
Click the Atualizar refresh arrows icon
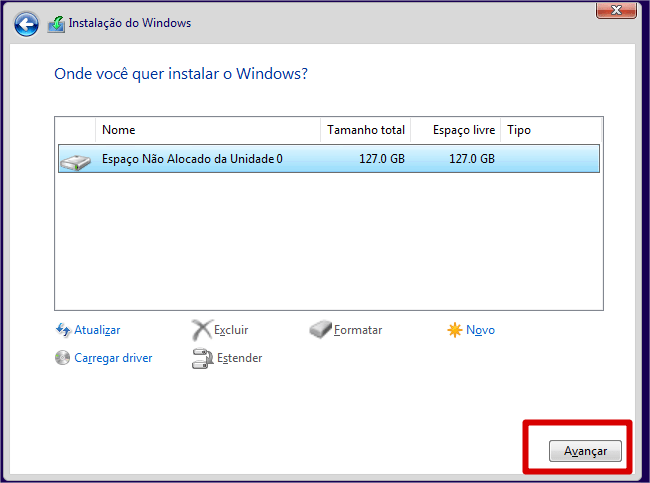coord(63,330)
